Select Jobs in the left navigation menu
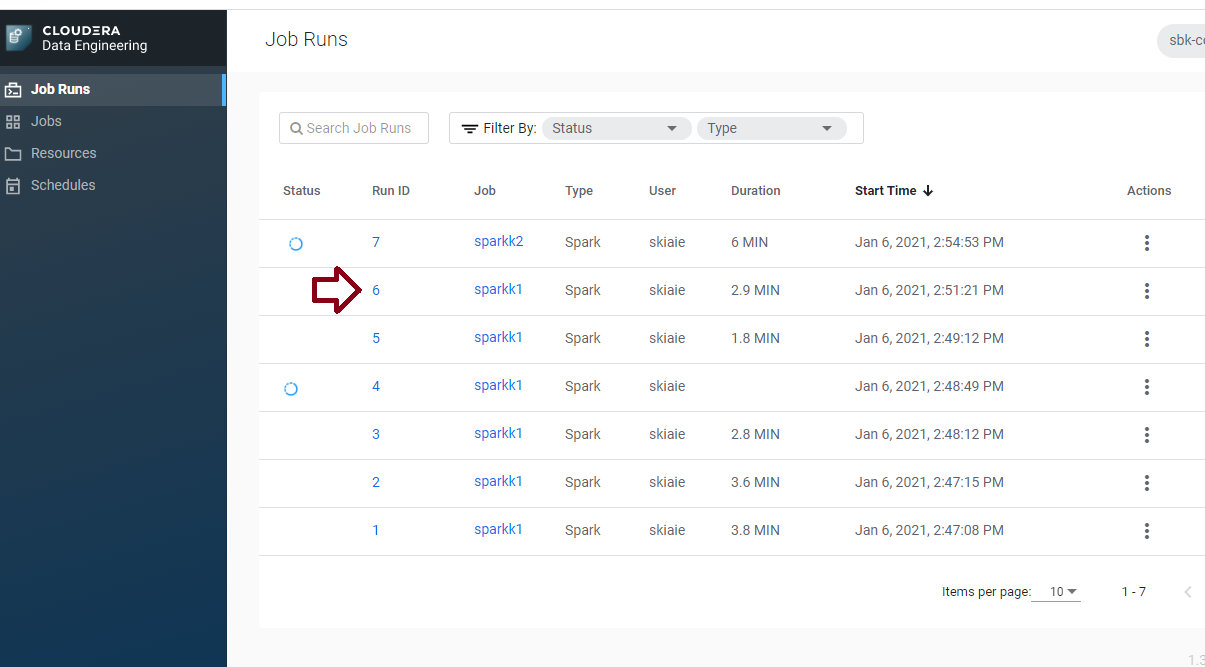The height and width of the screenshot is (667, 1205). point(48,121)
